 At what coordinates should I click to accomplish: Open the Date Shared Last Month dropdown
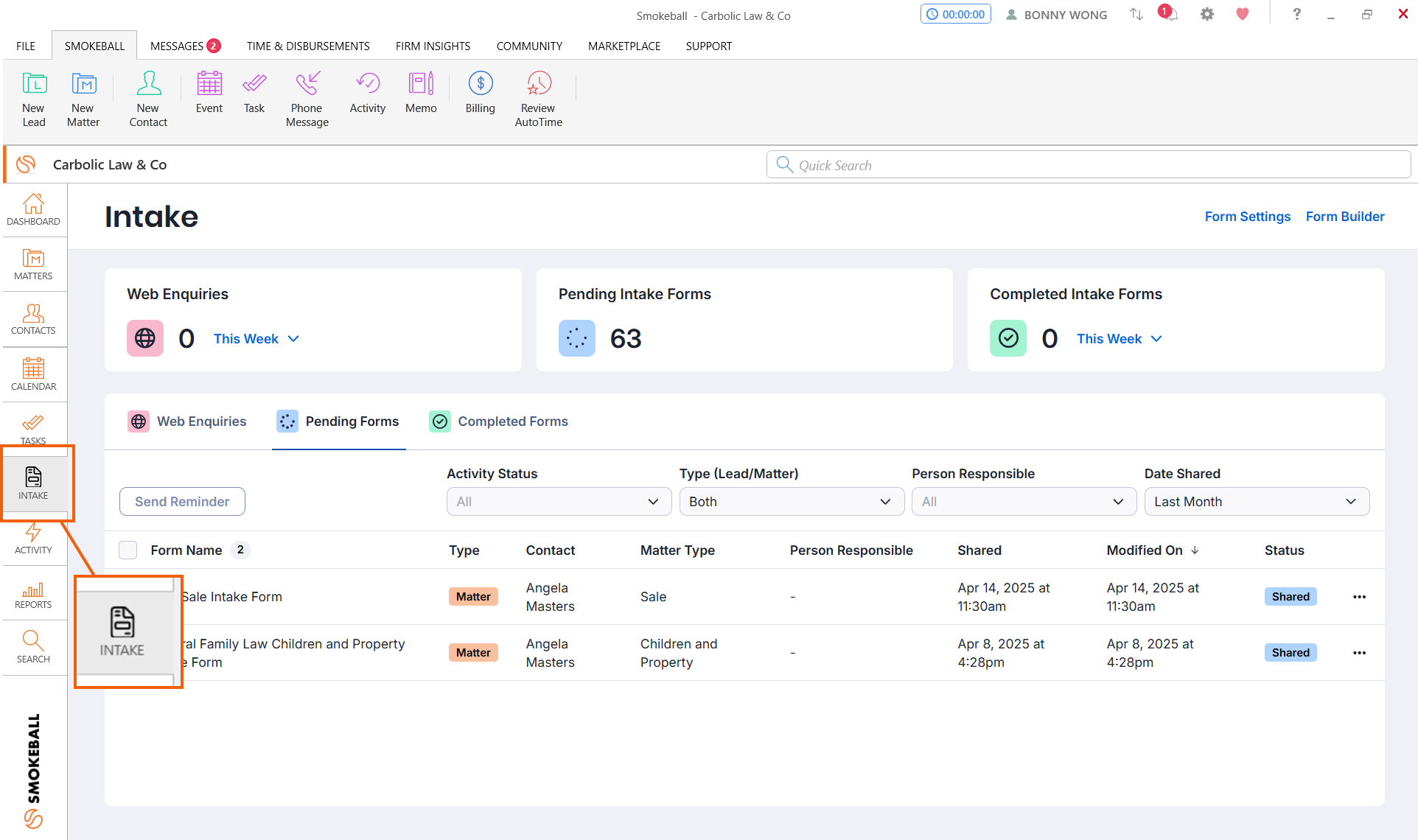pyautogui.click(x=1257, y=502)
